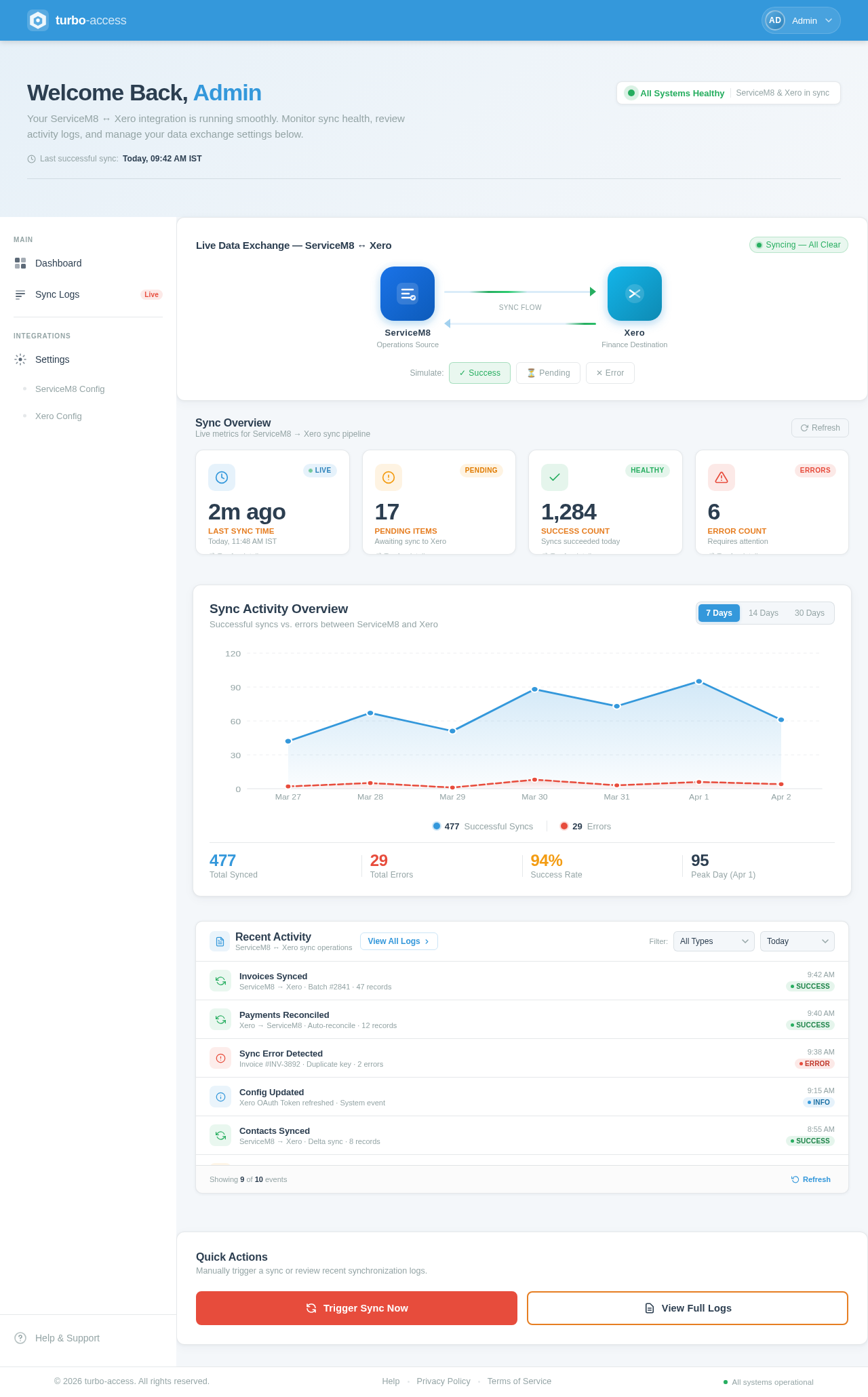Image resolution: width=868 pixels, height=1397 pixels.
Task: Click the AD avatar circle
Action: click(x=775, y=20)
